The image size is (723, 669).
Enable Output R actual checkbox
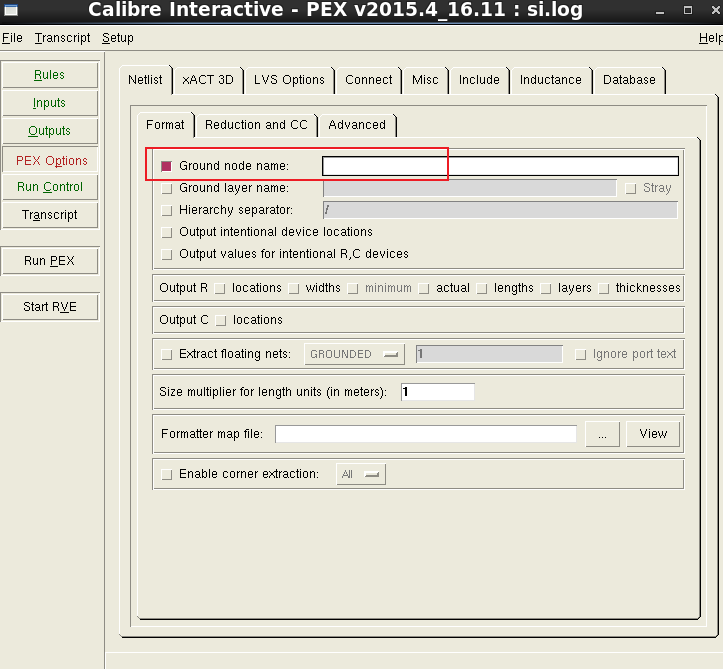[424, 289]
